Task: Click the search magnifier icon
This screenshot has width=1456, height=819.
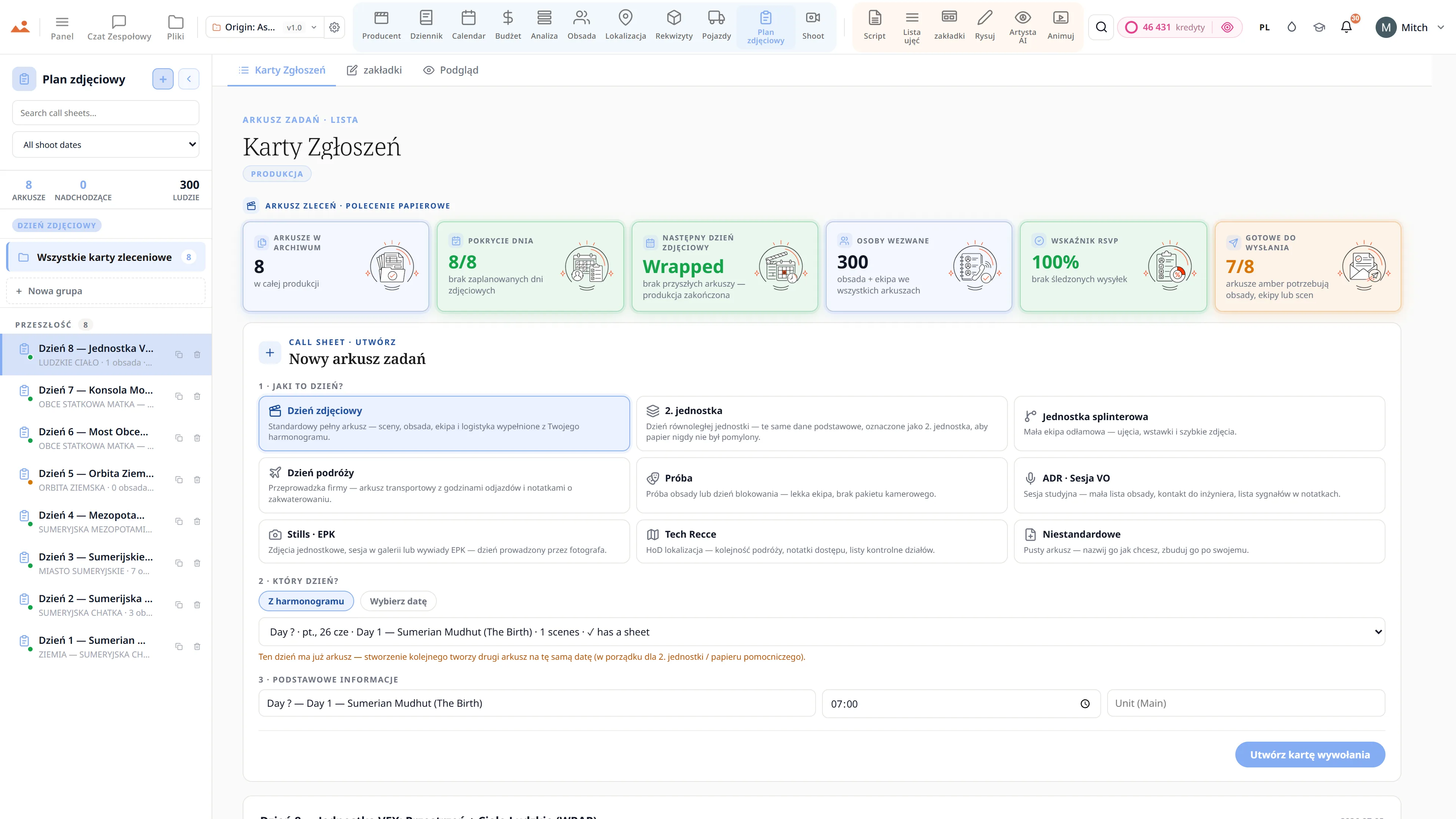Action: 1101,27
